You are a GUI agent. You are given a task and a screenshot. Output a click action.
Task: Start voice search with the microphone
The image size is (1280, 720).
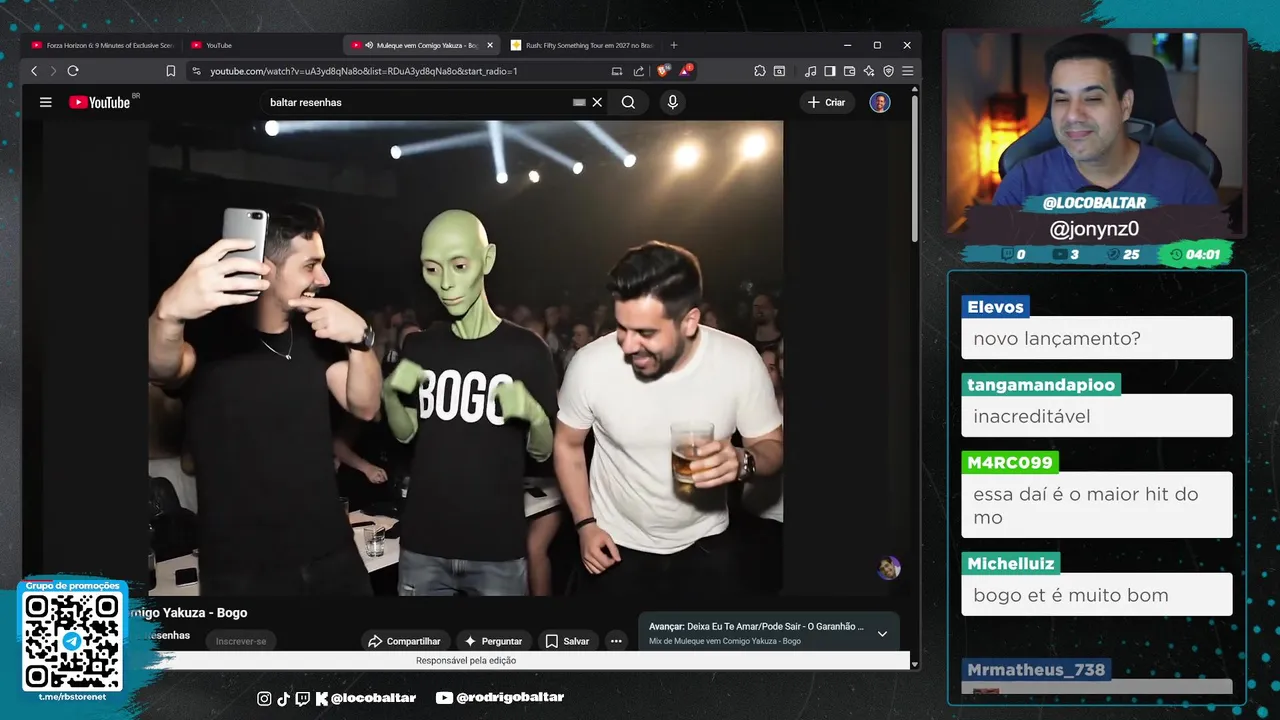673,102
